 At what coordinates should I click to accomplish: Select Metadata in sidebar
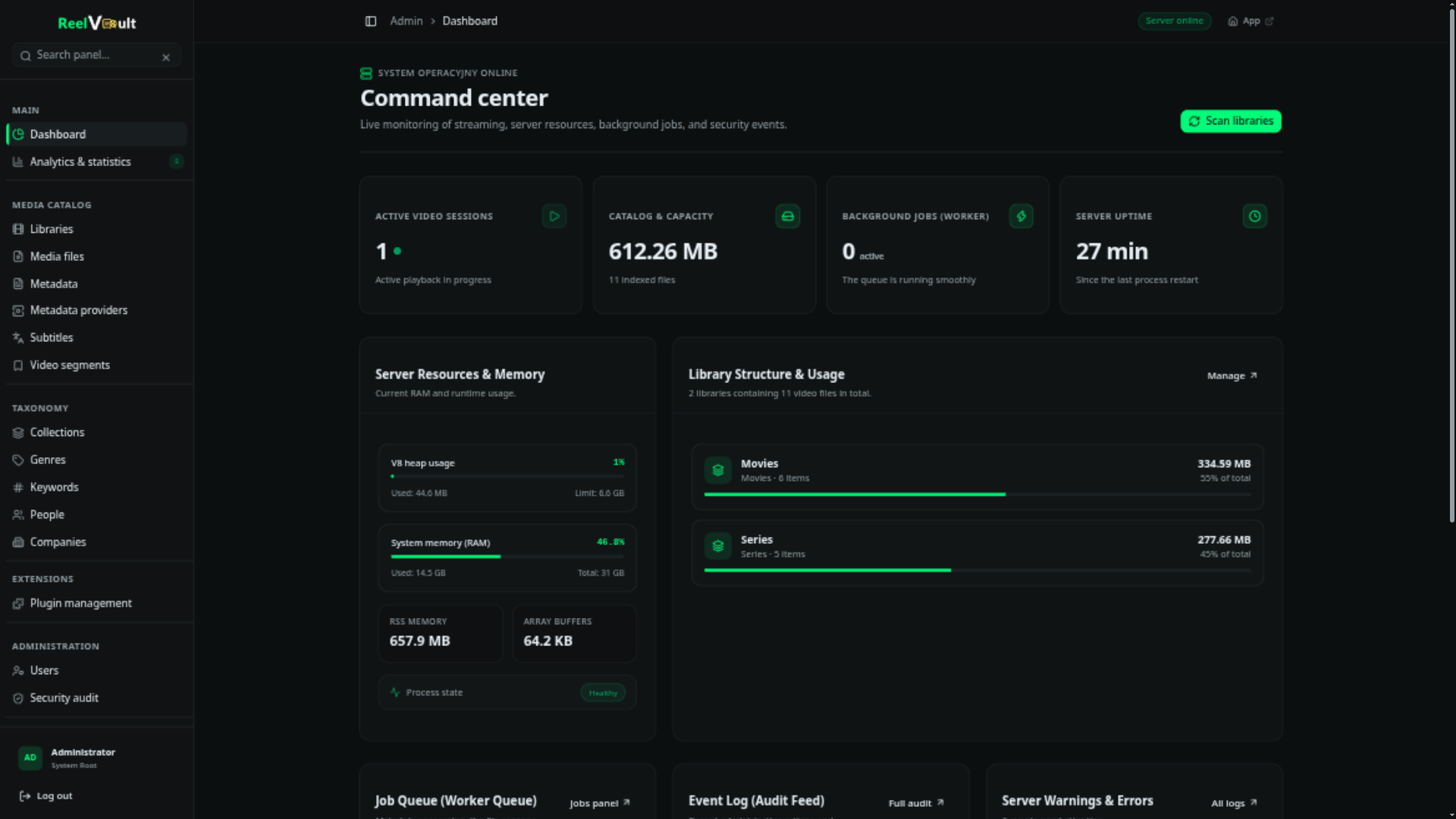pos(96,284)
